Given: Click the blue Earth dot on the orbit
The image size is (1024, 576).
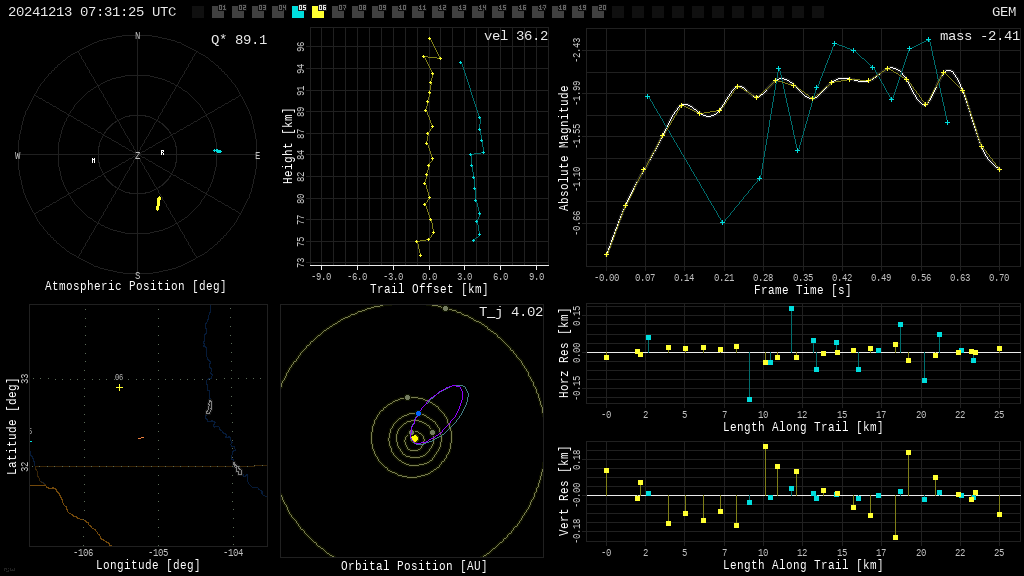Looking at the screenshot, I should pyautogui.click(x=418, y=413).
